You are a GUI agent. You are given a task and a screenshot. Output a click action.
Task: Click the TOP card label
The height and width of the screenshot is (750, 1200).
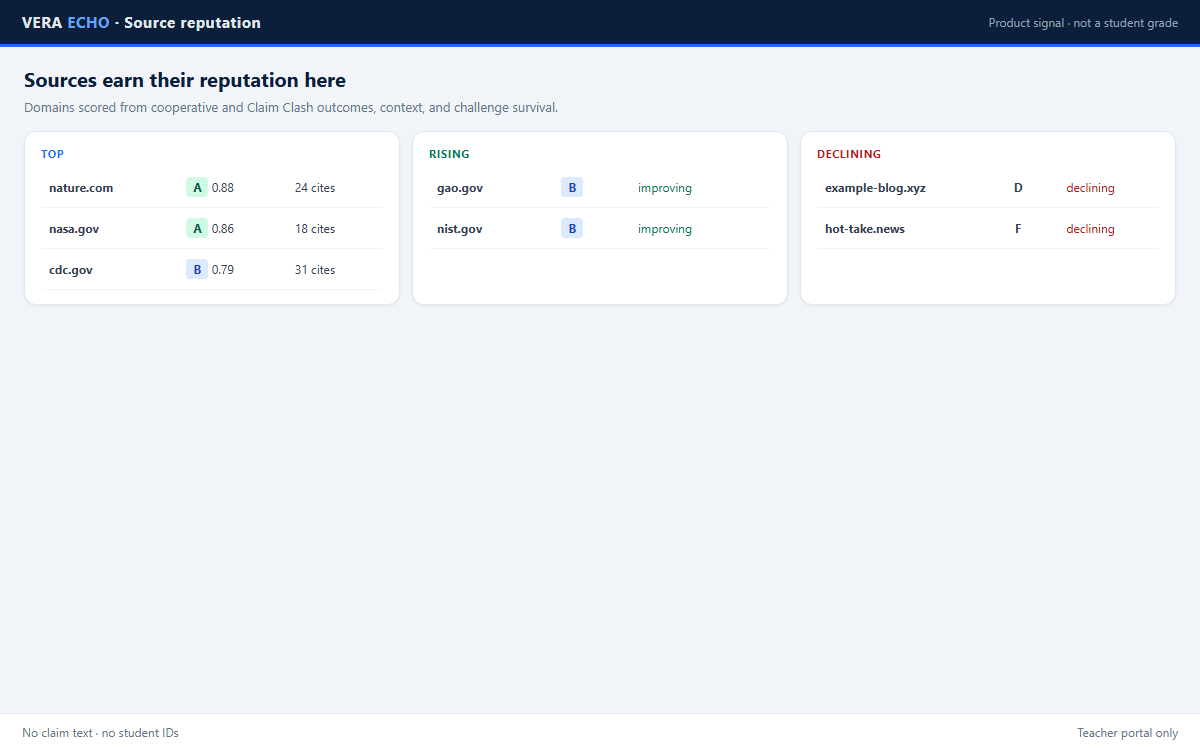[x=52, y=154]
